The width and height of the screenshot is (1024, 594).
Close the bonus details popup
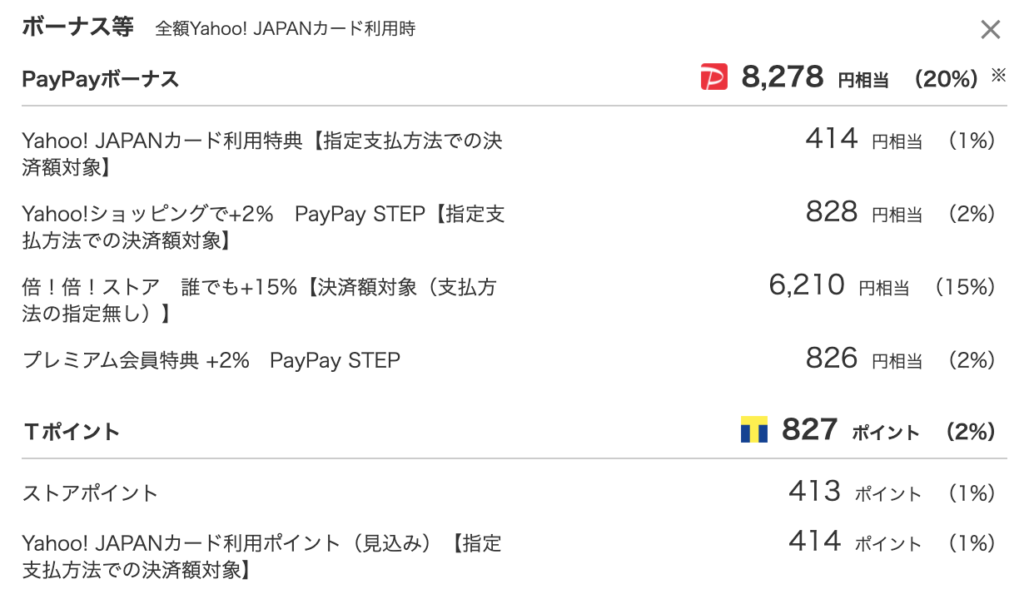point(990,29)
